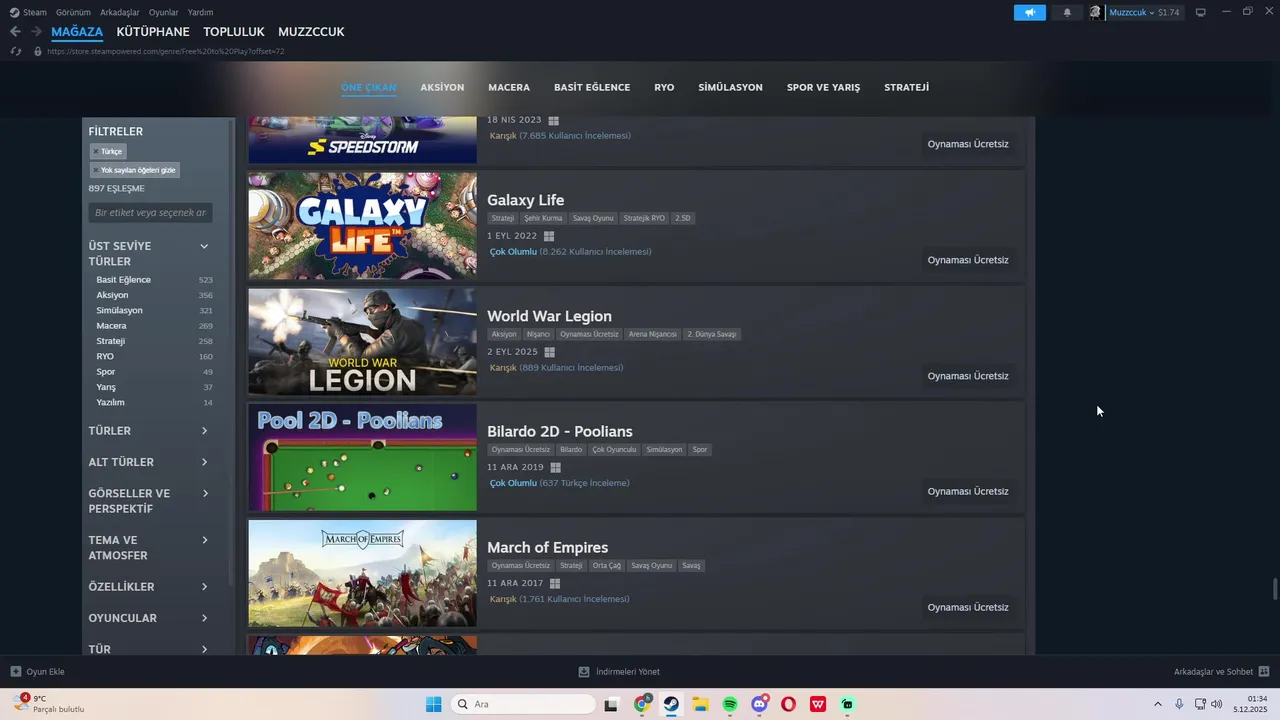
Task: Open Opera browser from the taskbar
Action: tap(789, 704)
